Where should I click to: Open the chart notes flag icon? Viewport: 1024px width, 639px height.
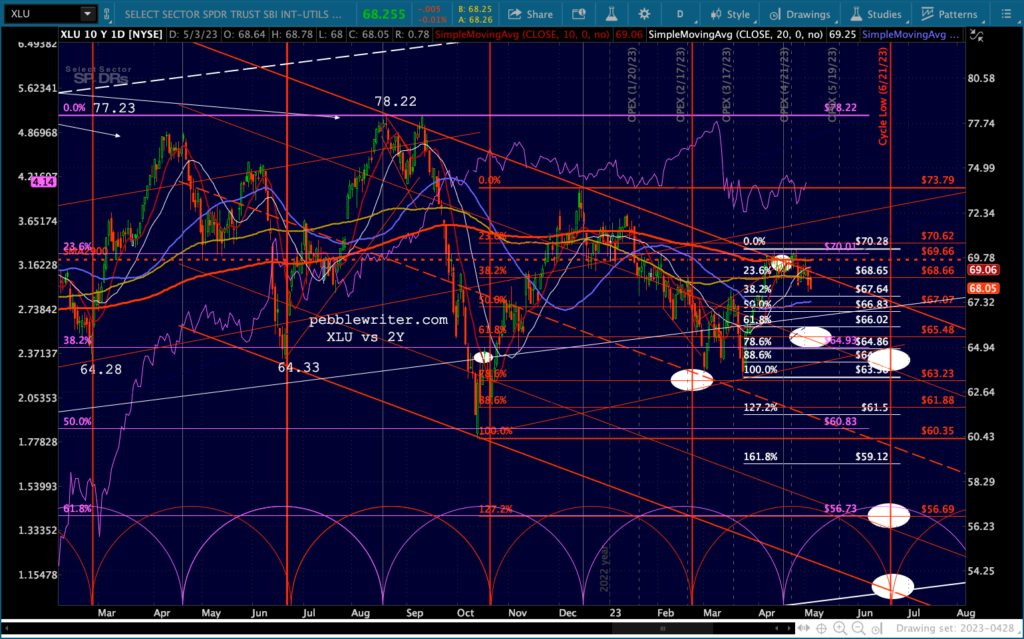point(579,14)
